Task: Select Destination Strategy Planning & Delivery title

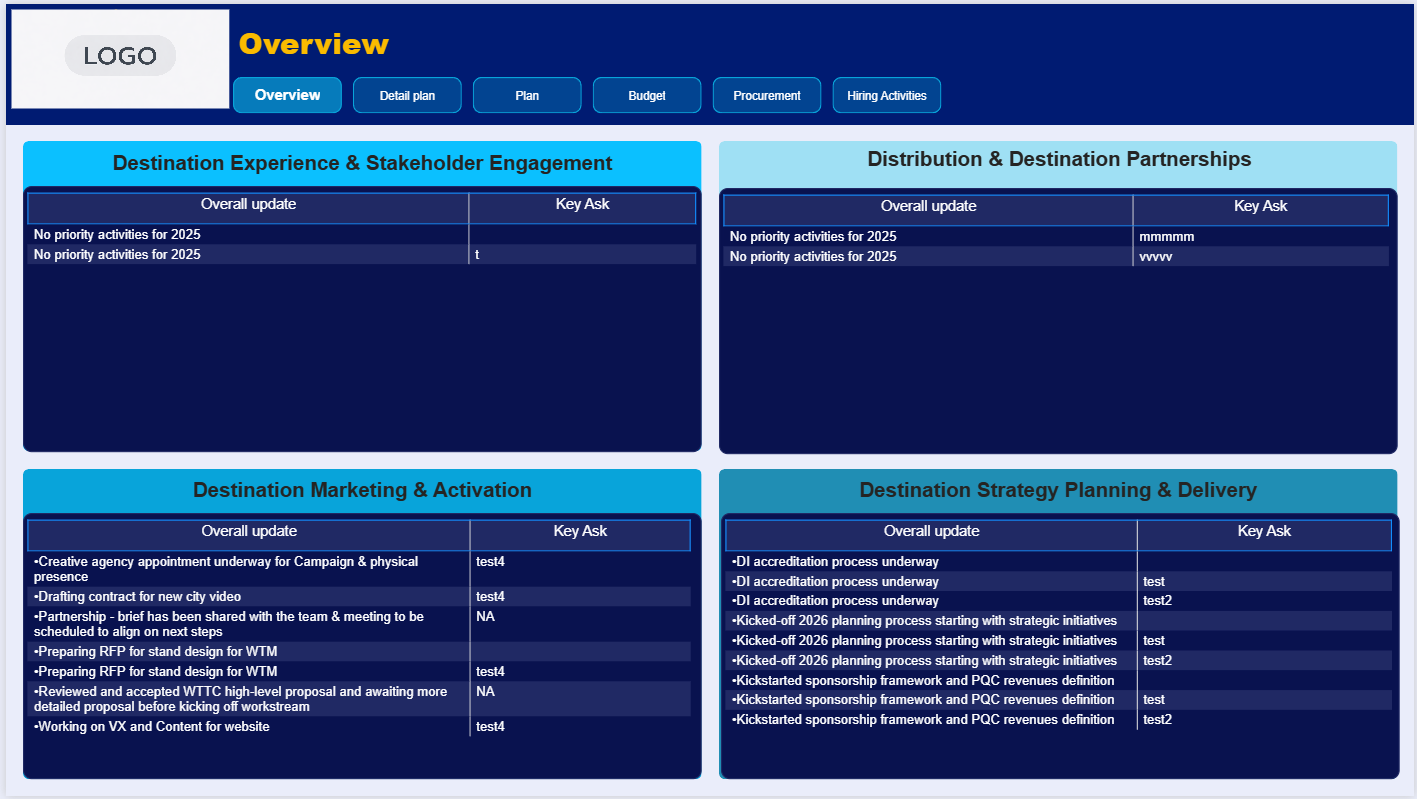Action: [1058, 490]
